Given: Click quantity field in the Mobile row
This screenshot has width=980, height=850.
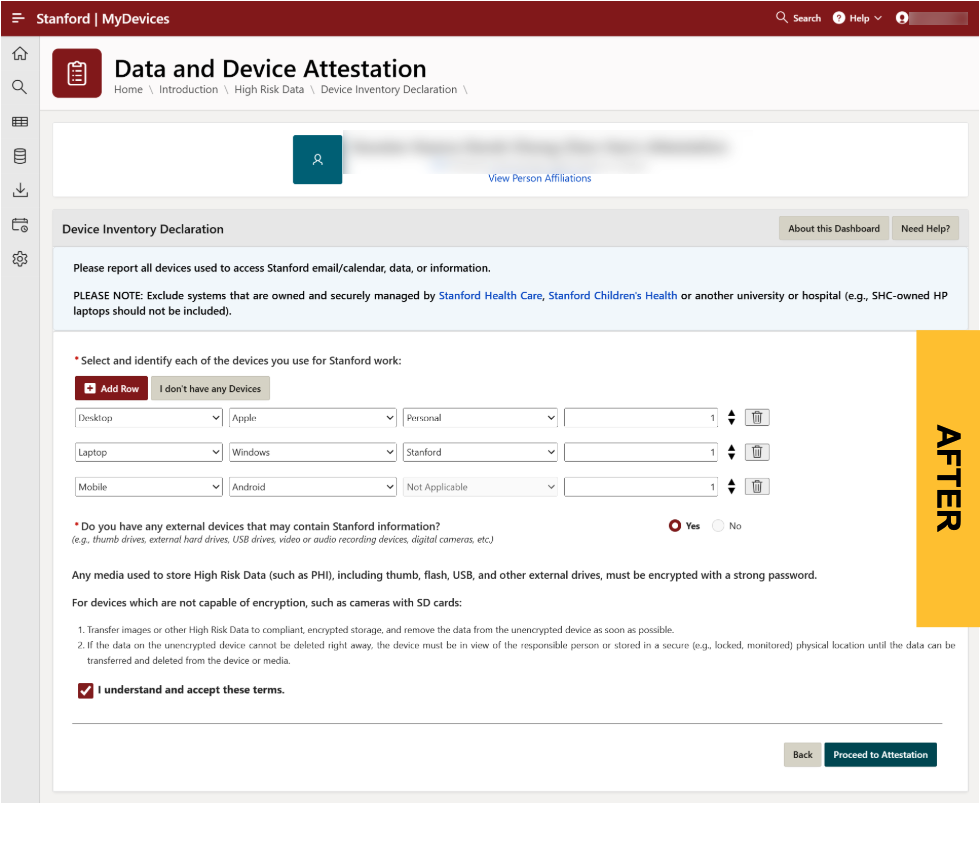Looking at the screenshot, I should tap(641, 487).
